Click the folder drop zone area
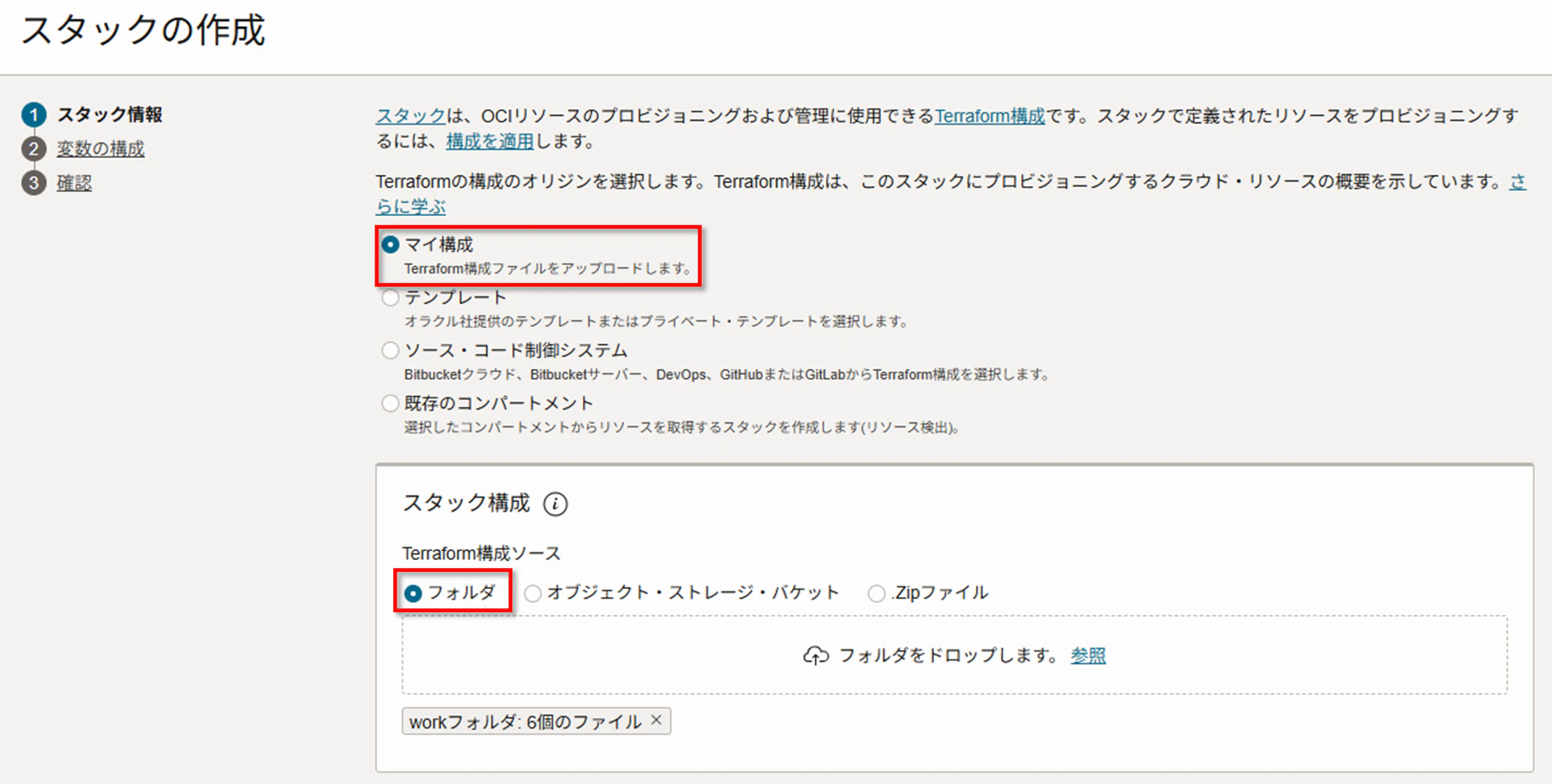1552x784 pixels. [x=955, y=655]
